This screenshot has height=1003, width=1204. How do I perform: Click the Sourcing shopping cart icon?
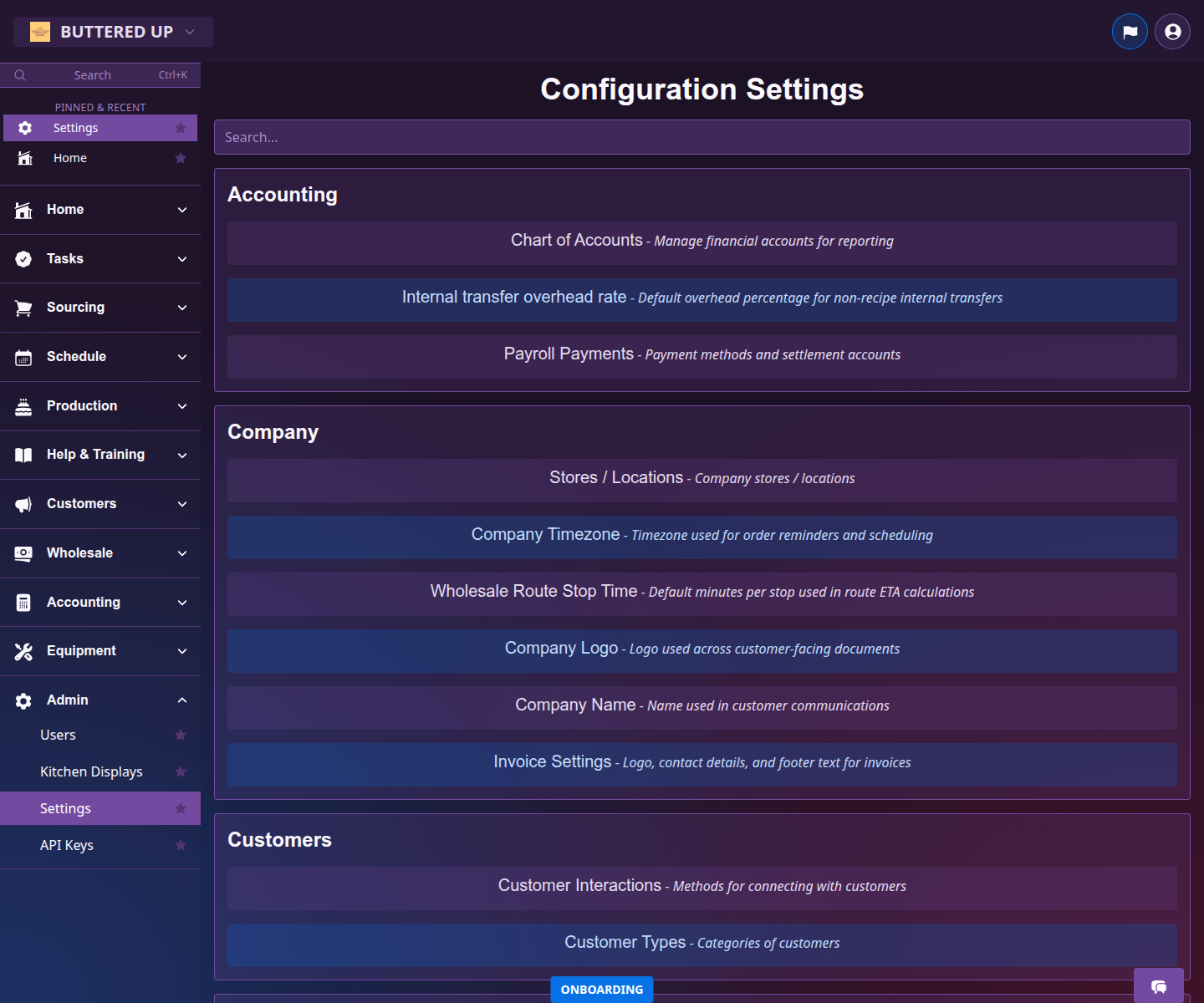coord(23,307)
